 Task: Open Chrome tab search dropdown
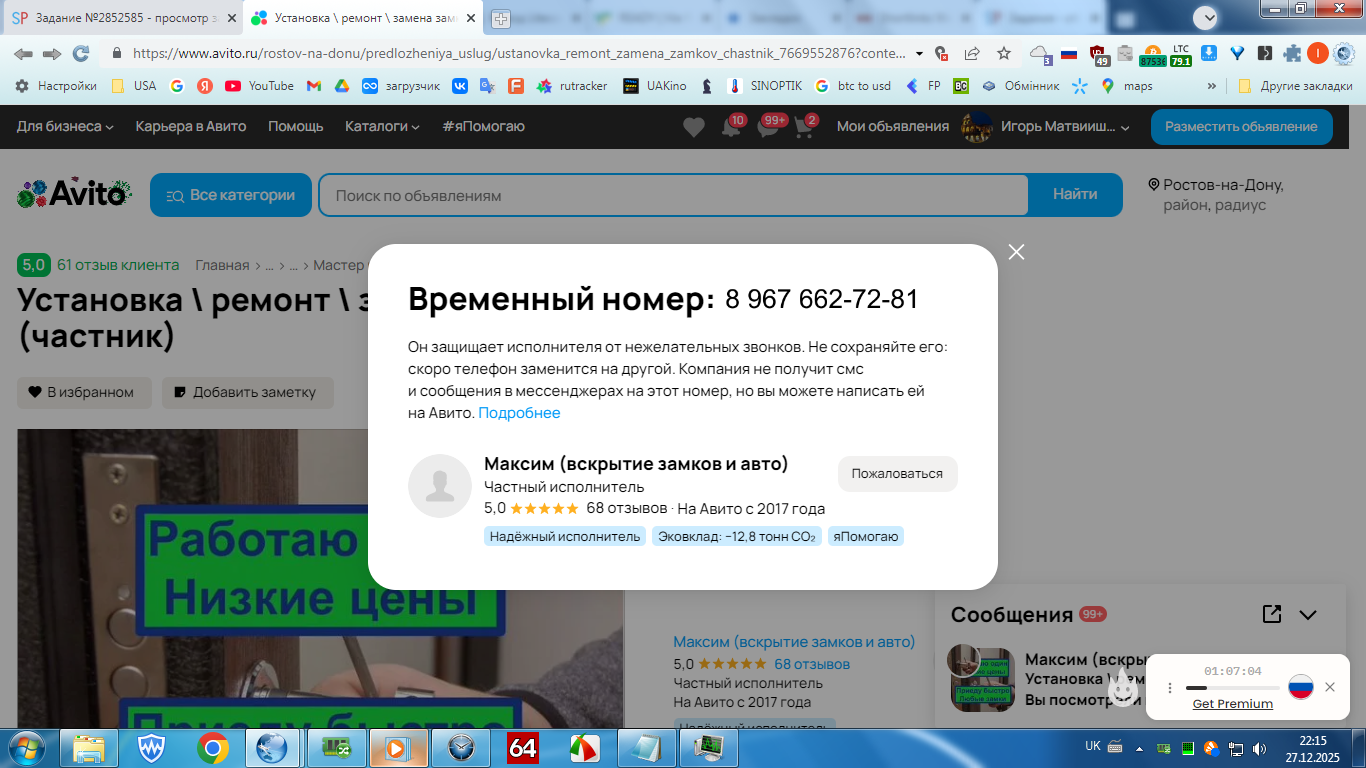(1208, 17)
